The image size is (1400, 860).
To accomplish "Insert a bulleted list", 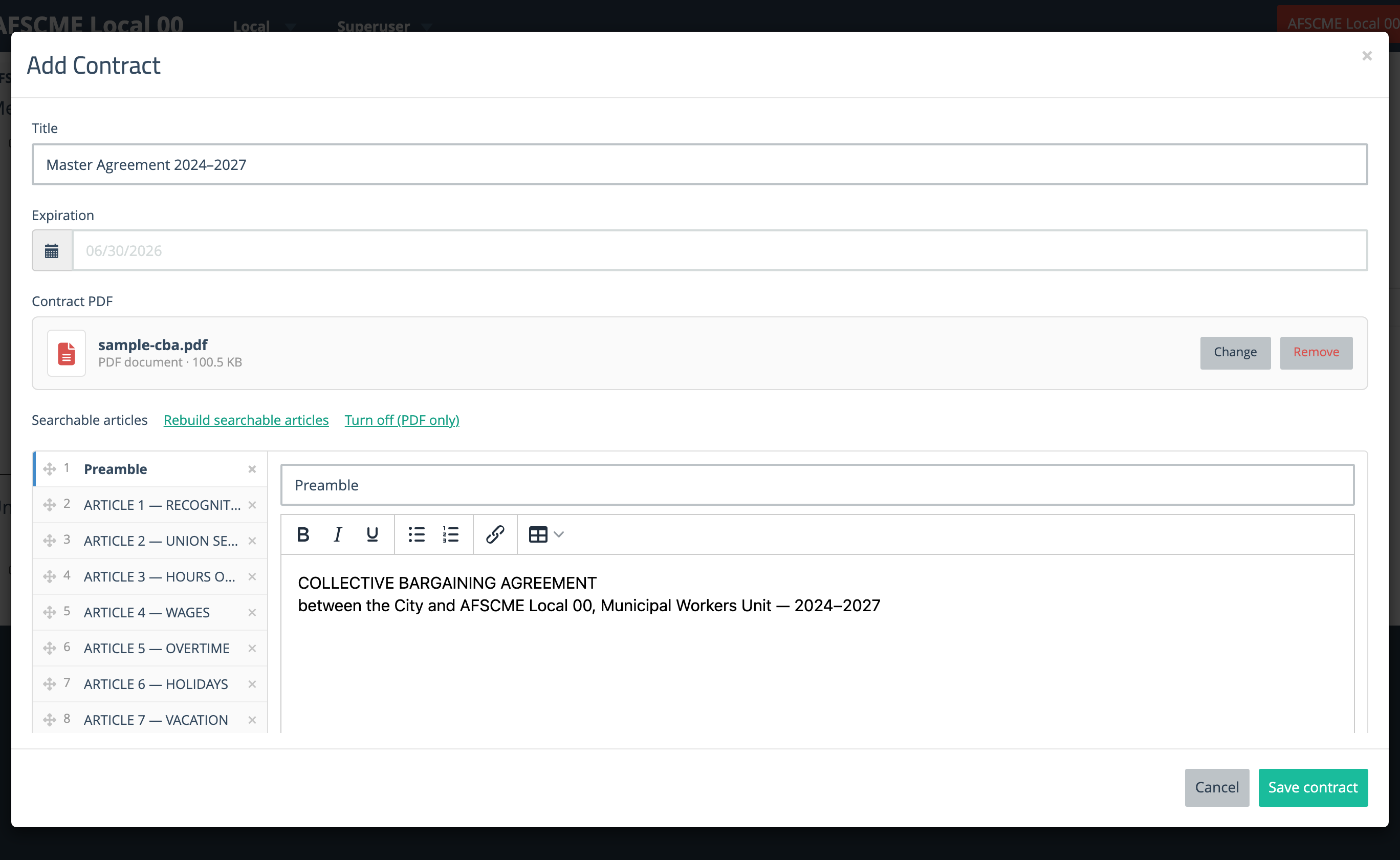I will pos(417,534).
